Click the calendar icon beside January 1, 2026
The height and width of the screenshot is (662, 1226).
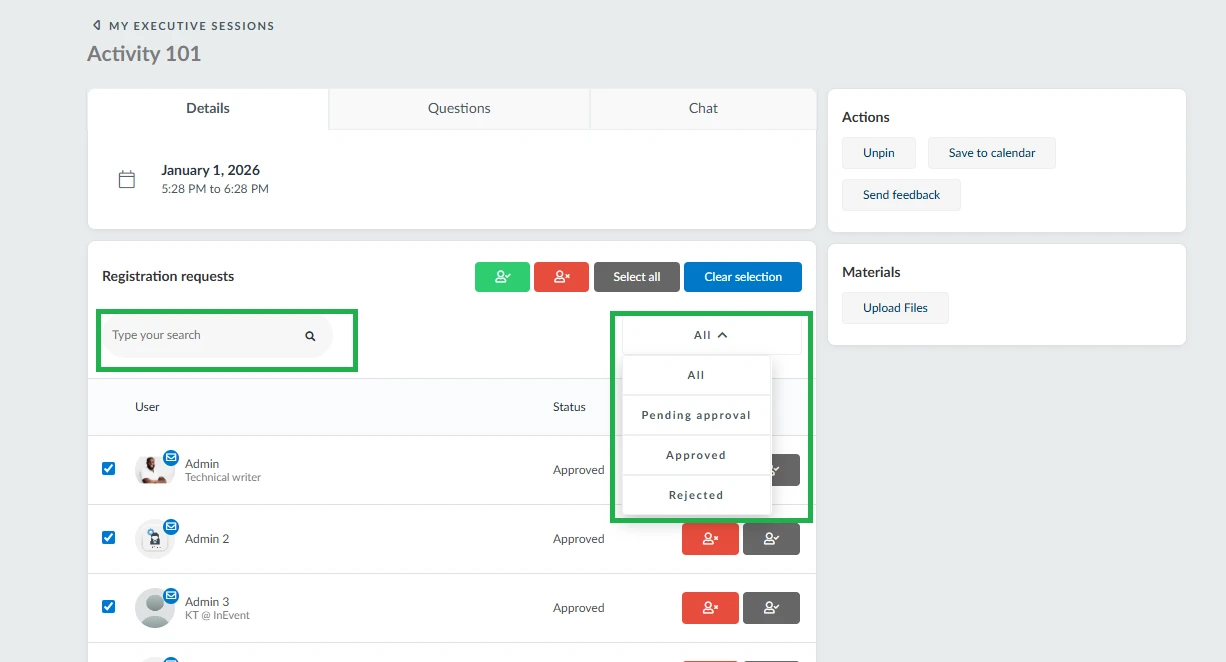point(127,179)
